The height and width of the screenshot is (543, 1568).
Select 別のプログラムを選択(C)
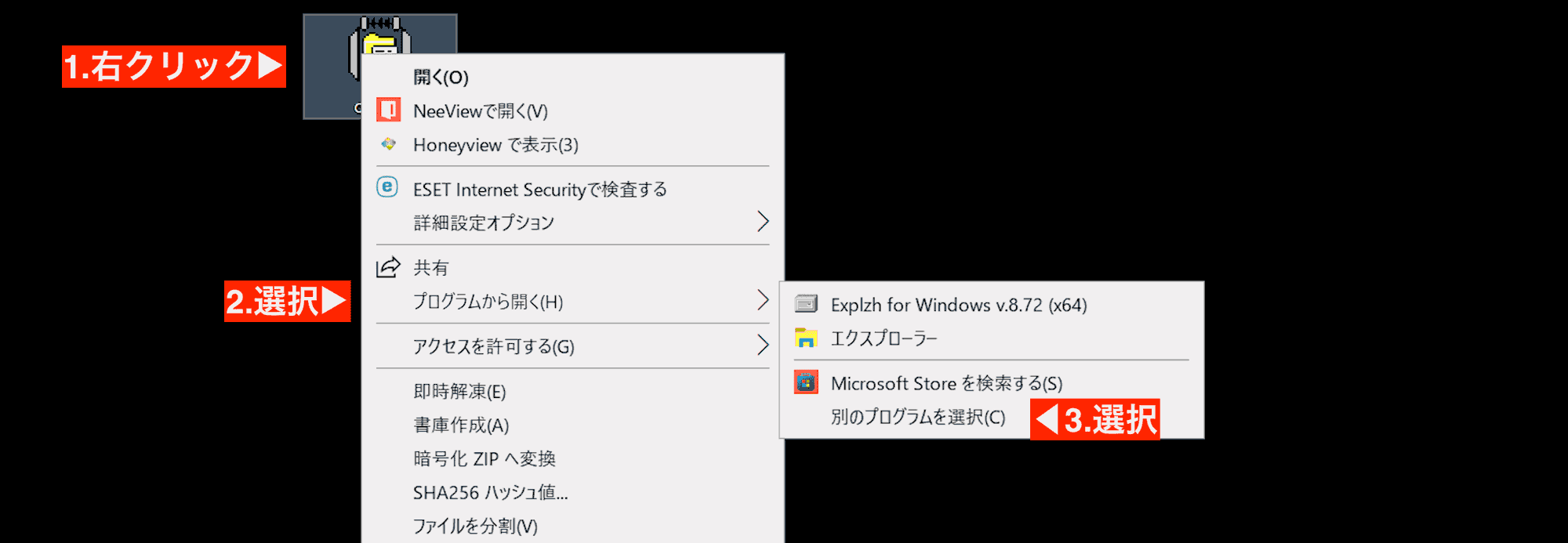pyautogui.click(x=918, y=417)
